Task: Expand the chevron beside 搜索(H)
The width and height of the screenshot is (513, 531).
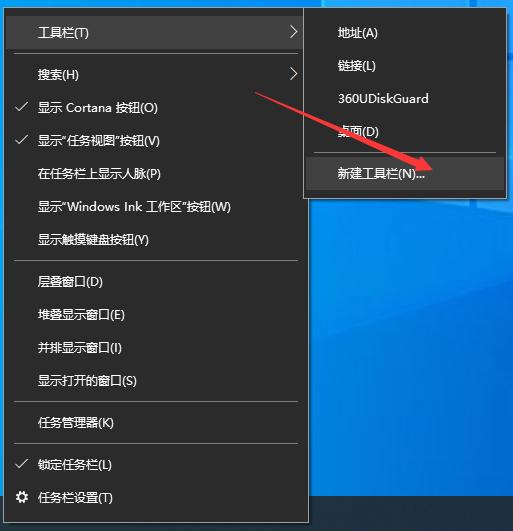Action: point(293,74)
